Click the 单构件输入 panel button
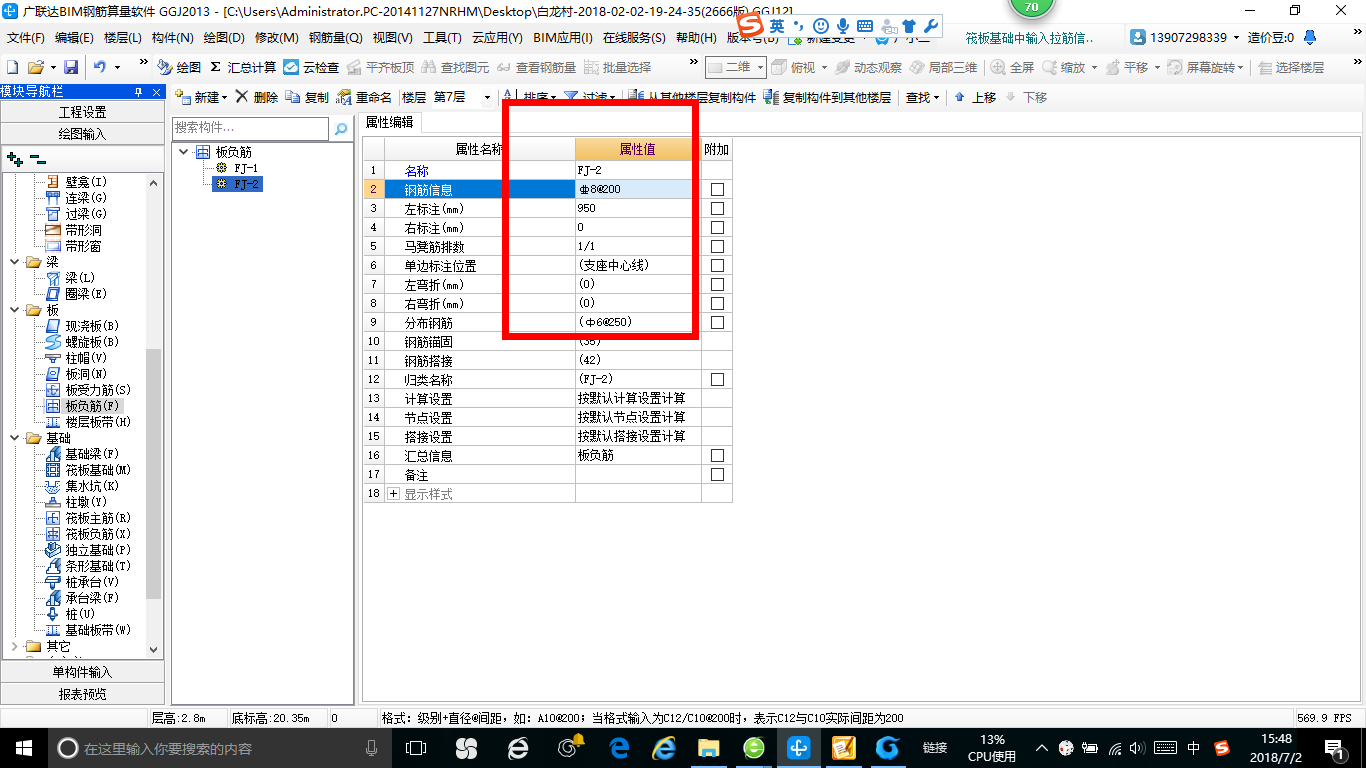 83,672
